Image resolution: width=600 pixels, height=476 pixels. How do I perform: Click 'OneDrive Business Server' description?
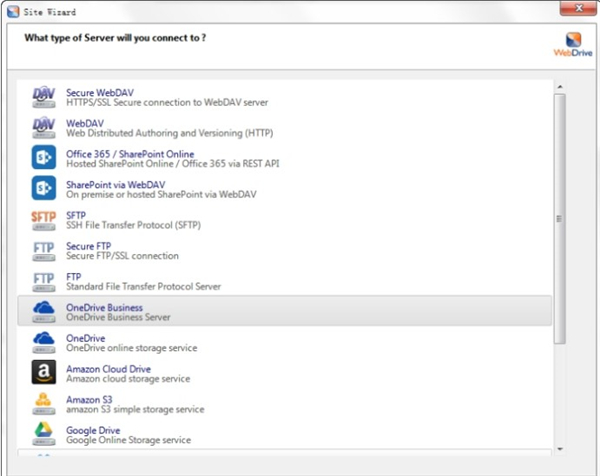(x=118, y=317)
